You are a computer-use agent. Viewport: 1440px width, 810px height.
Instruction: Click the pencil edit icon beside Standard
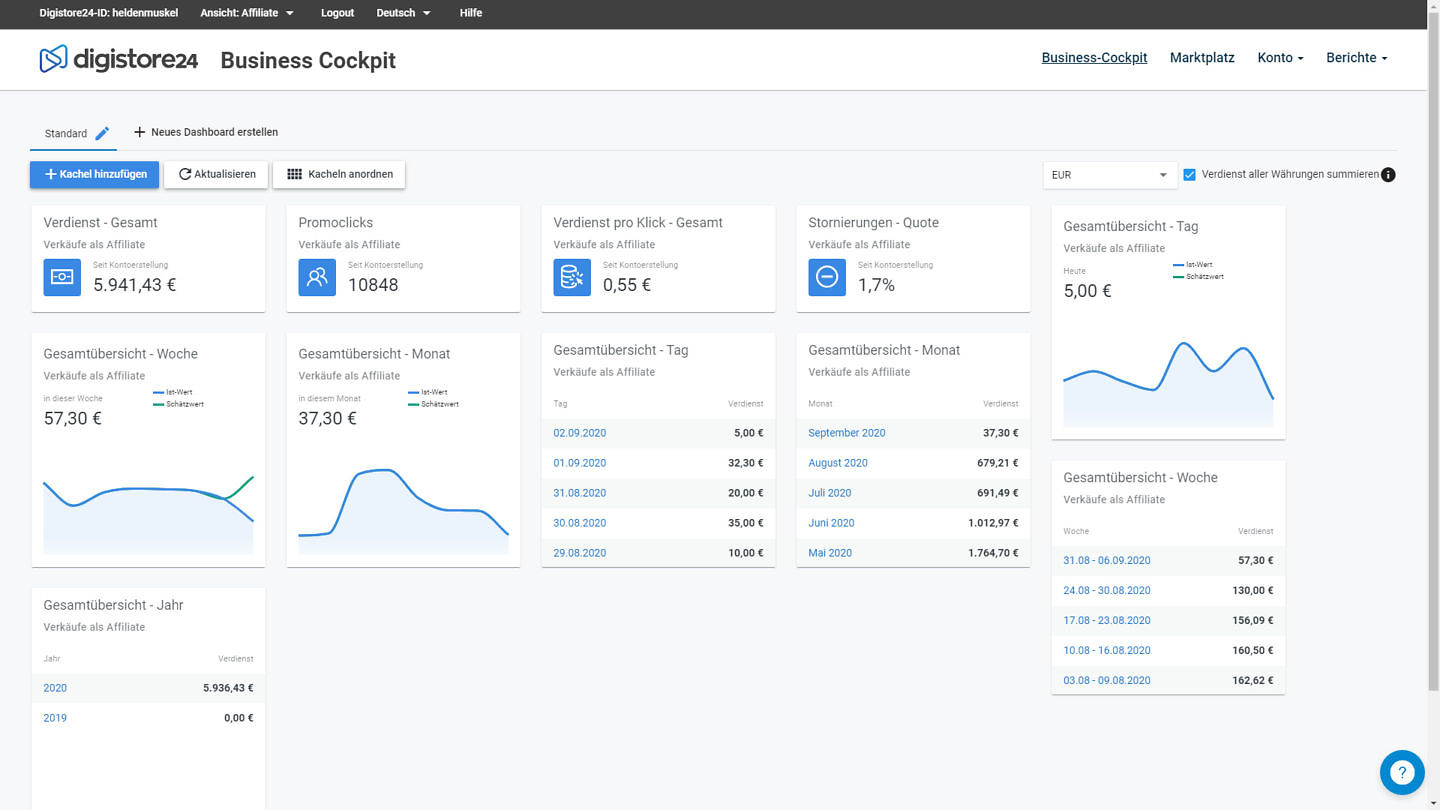tap(102, 133)
